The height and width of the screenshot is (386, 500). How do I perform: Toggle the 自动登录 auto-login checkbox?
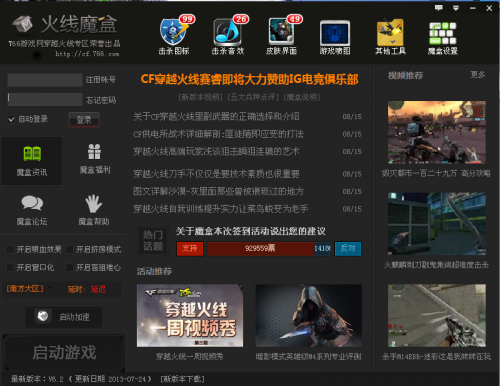[x=11, y=119]
